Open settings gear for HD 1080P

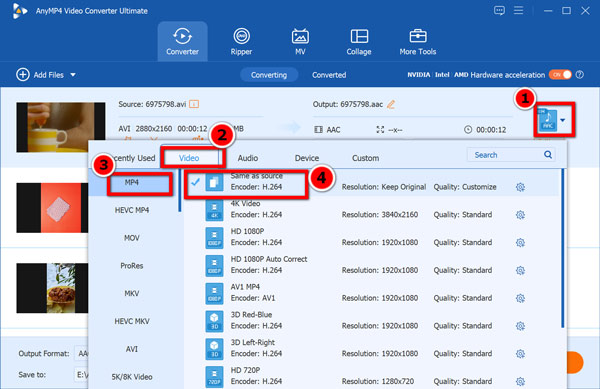(520, 243)
